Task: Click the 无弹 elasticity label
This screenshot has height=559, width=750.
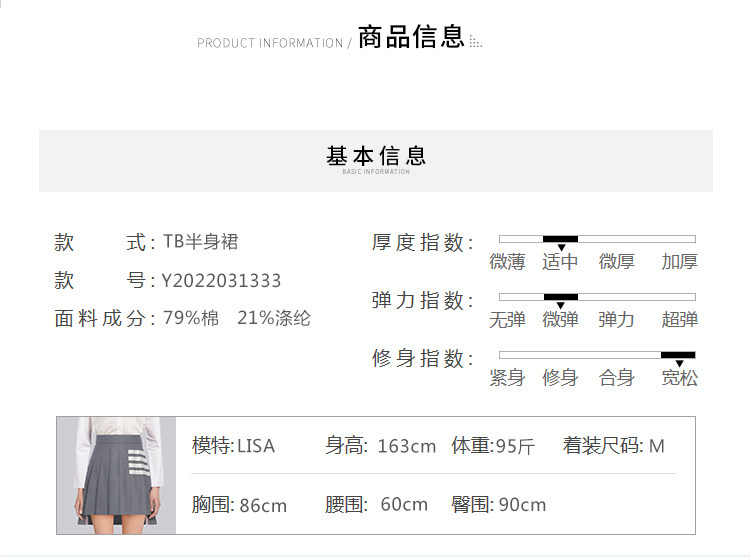Action: click(507, 320)
